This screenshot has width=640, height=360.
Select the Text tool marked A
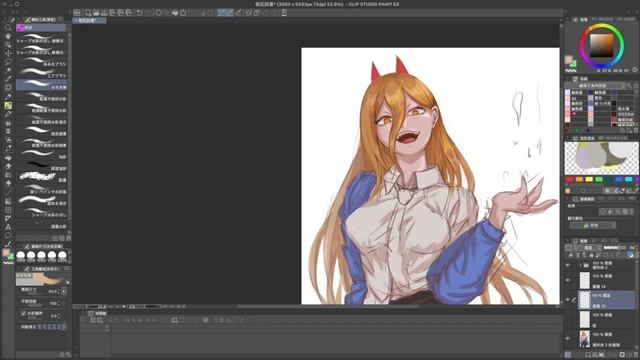tap(8, 227)
